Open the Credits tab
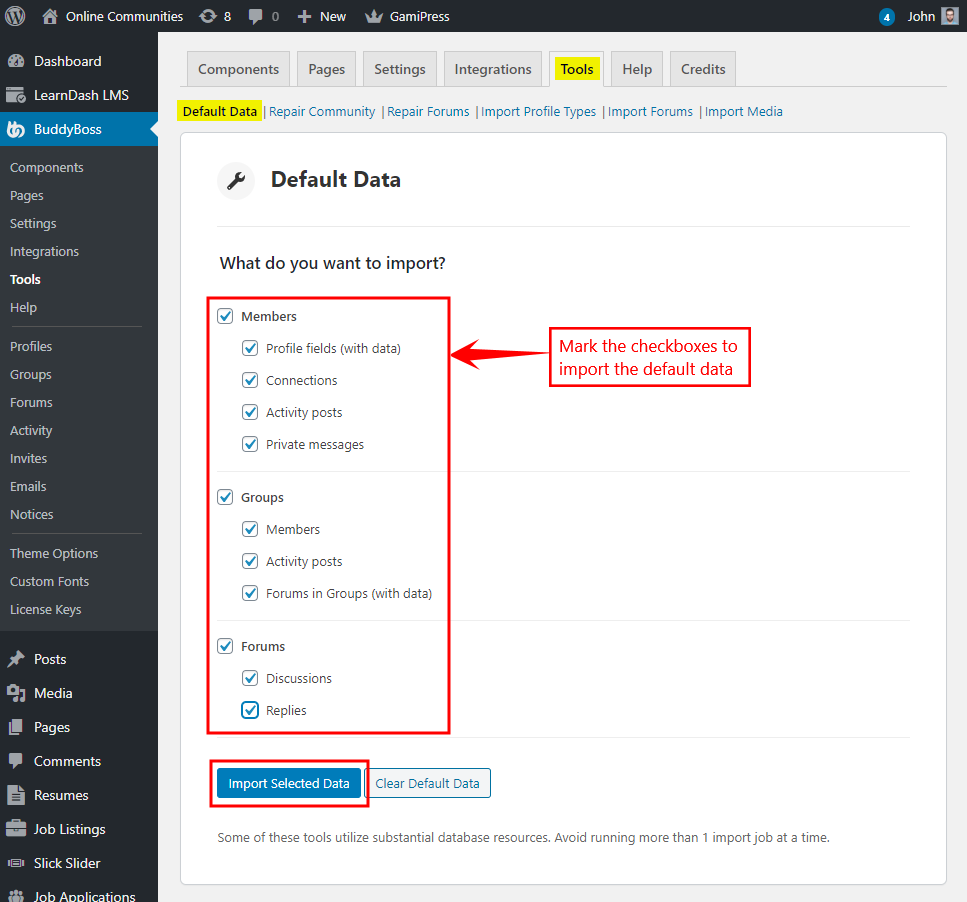 point(702,69)
